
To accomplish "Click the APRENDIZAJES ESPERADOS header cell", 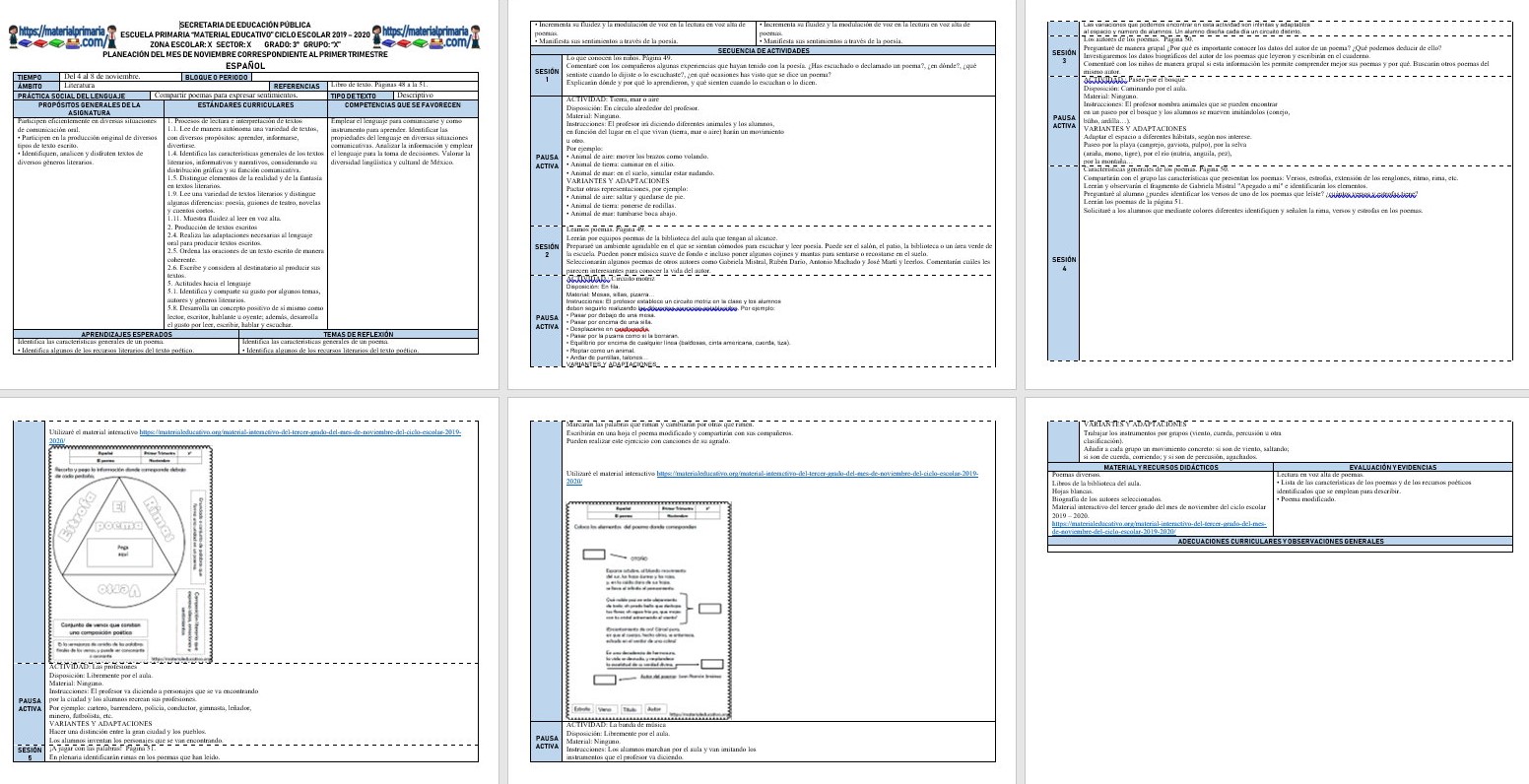I will point(126,334).
